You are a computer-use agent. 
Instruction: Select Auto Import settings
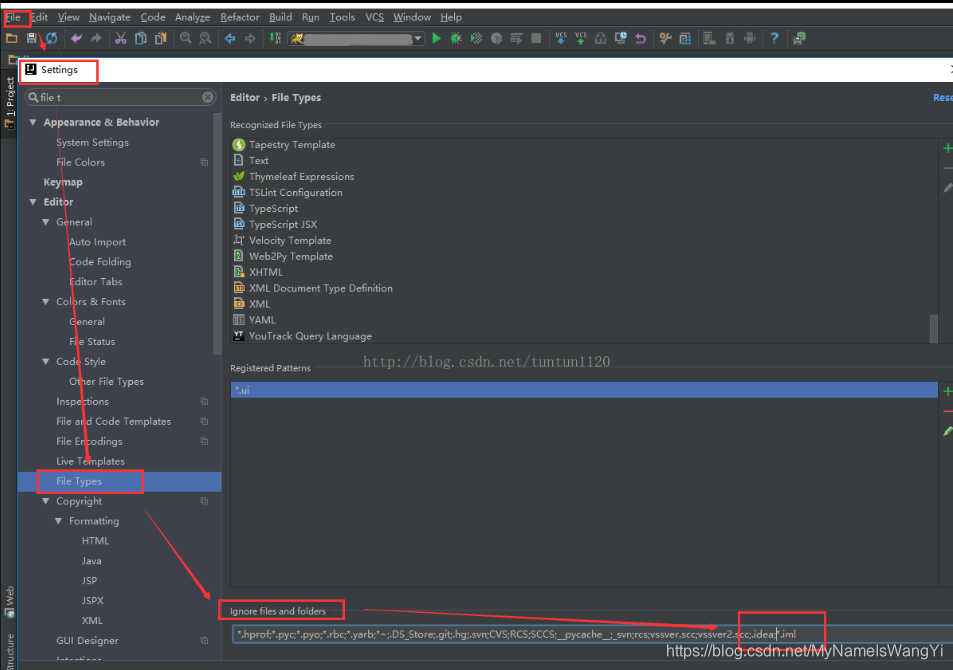click(97, 242)
